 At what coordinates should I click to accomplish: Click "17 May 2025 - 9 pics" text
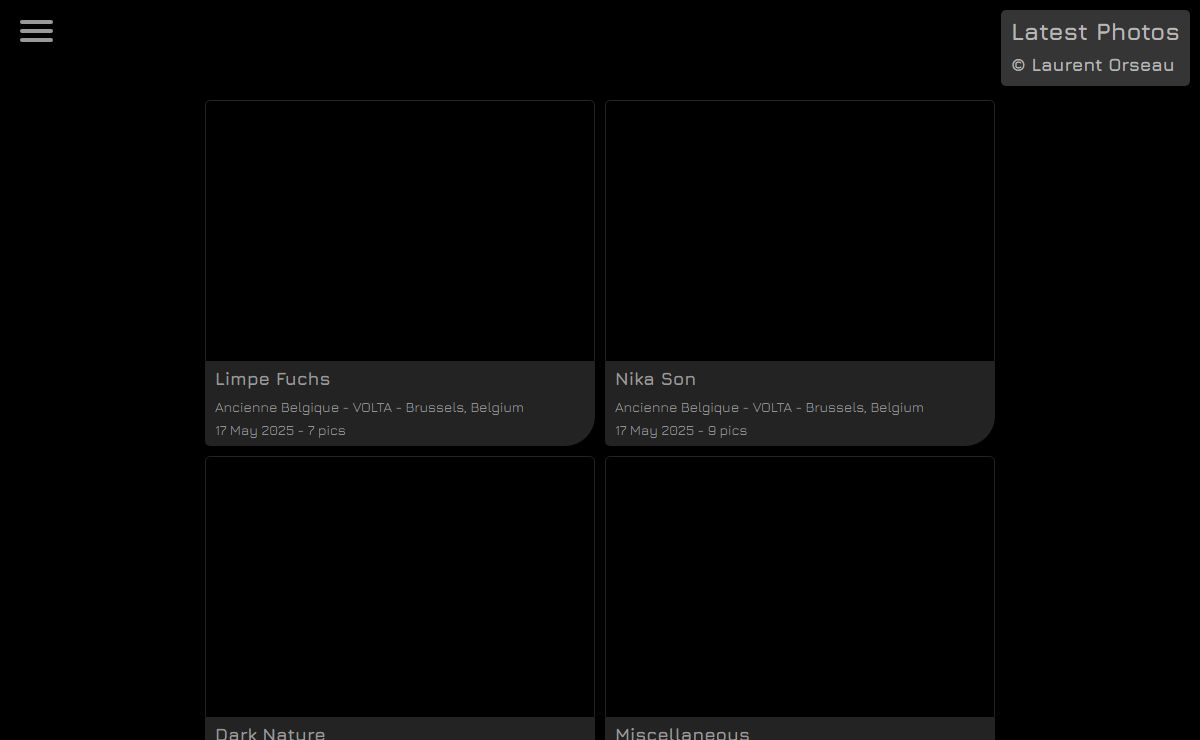[681, 430]
